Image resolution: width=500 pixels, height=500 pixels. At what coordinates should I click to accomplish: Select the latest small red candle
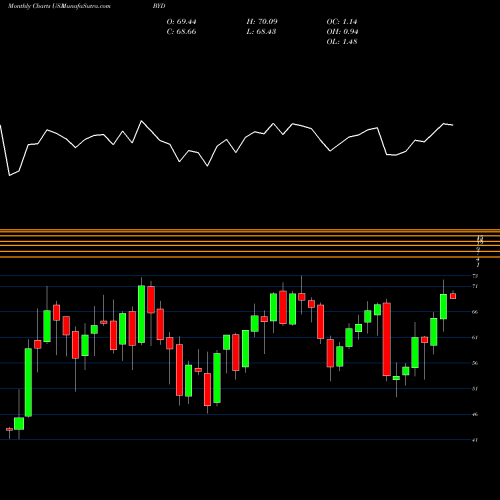point(453,296)
